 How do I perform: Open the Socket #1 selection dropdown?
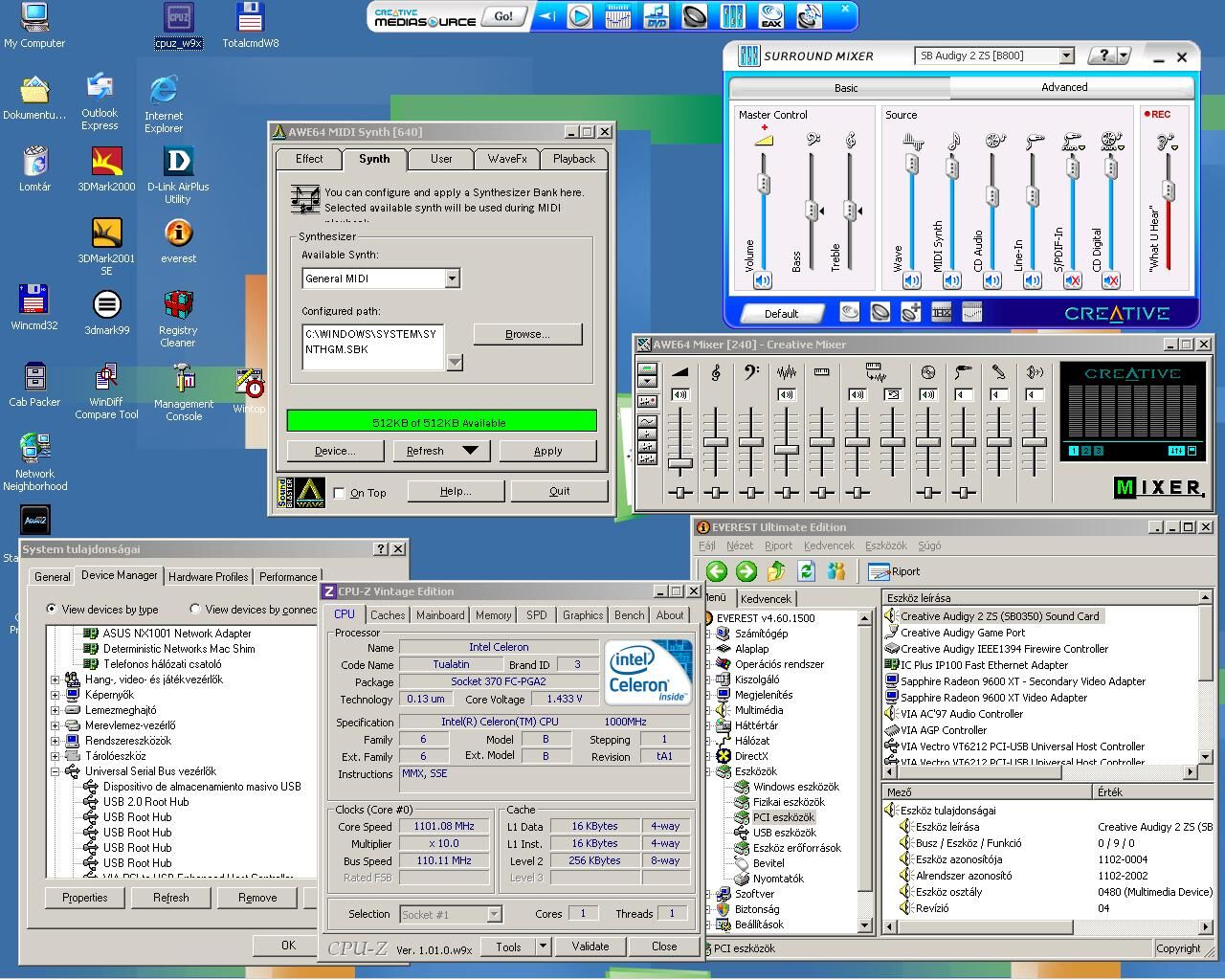494,914
